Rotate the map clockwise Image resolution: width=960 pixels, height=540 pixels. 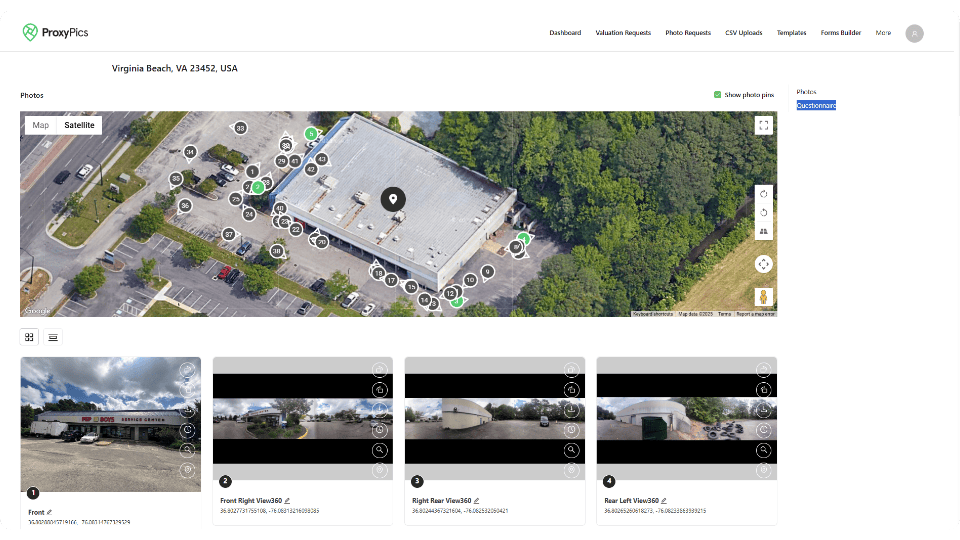[764, 194]
